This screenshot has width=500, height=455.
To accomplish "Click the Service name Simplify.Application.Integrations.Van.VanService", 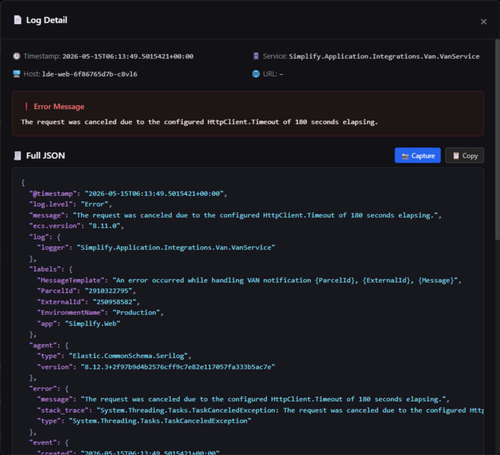I will tap(384, 56).
